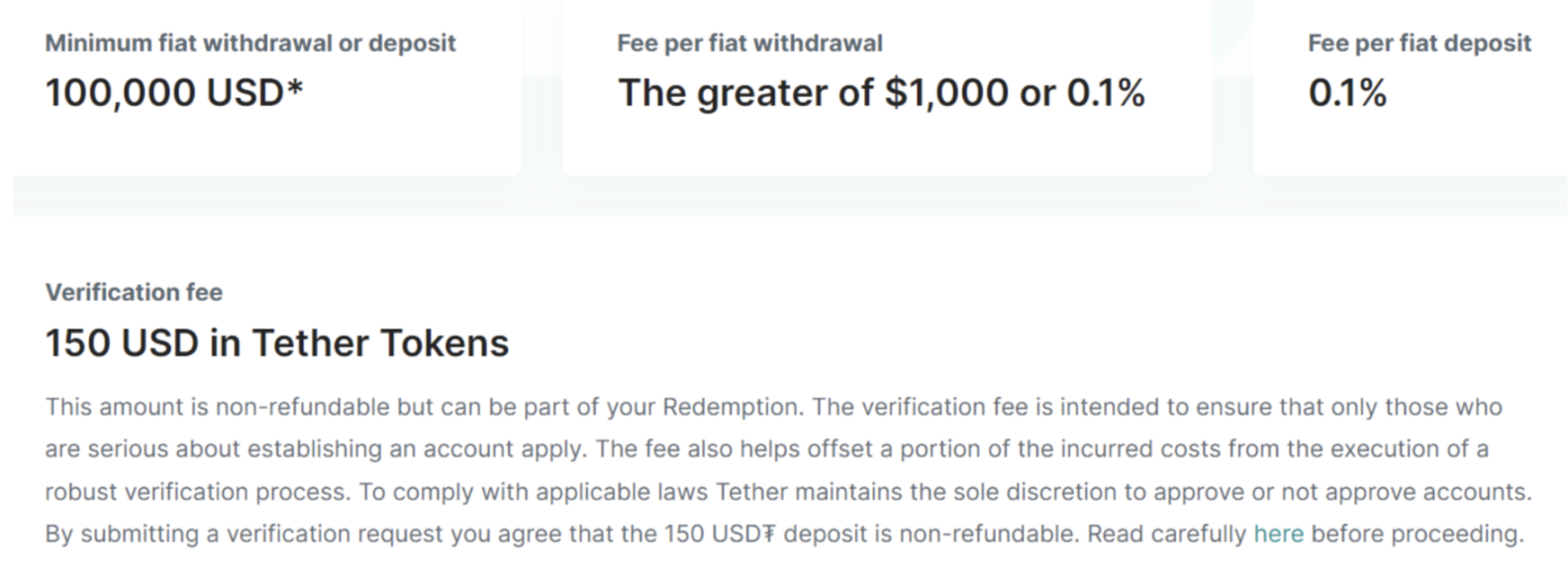Image resolution: width=1568 pixels, height=586 pixels.
Task: Click the "150 USD in Tether Tokens" heading
Action: coord(277,343)
